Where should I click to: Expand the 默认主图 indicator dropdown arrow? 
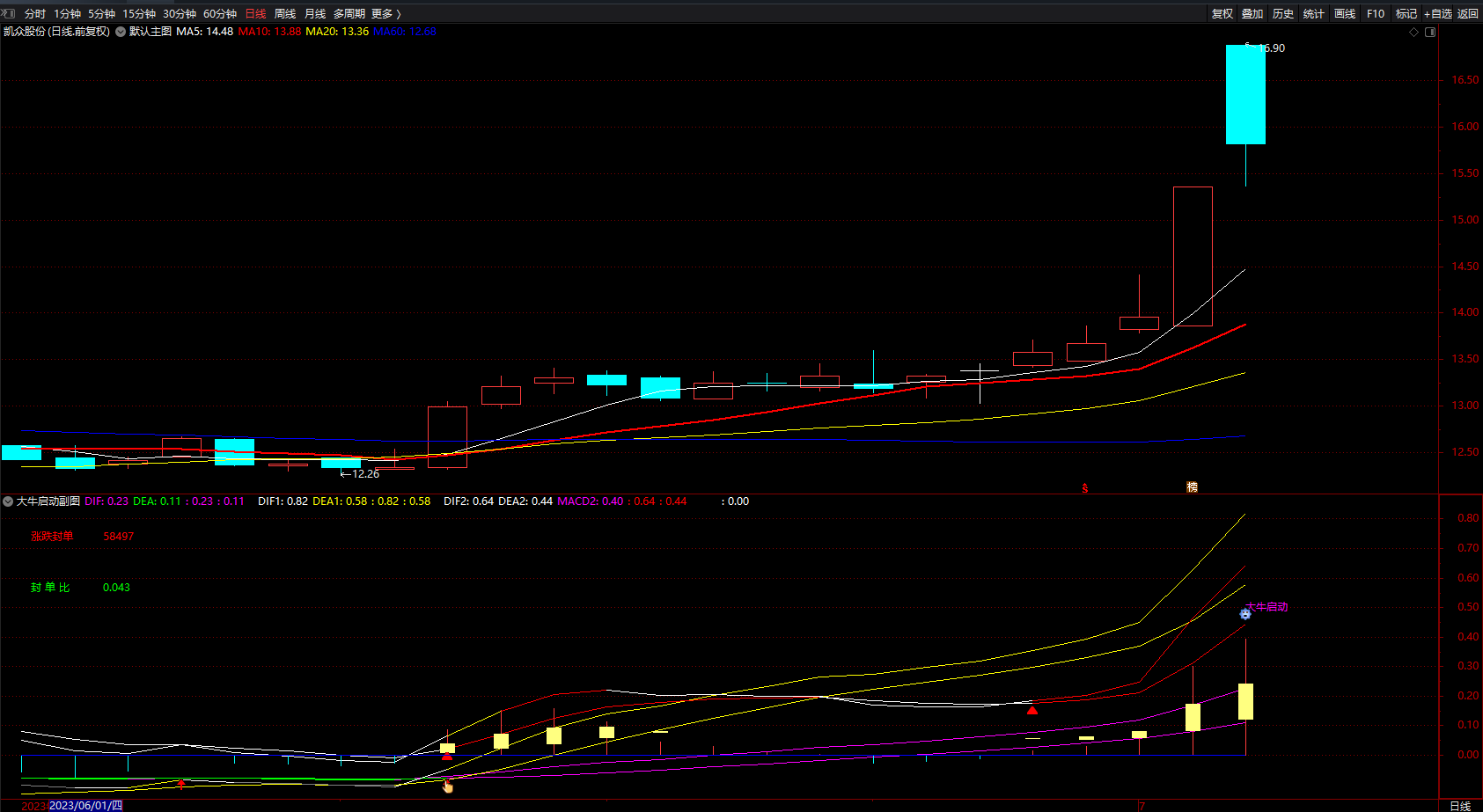(121, 32)
